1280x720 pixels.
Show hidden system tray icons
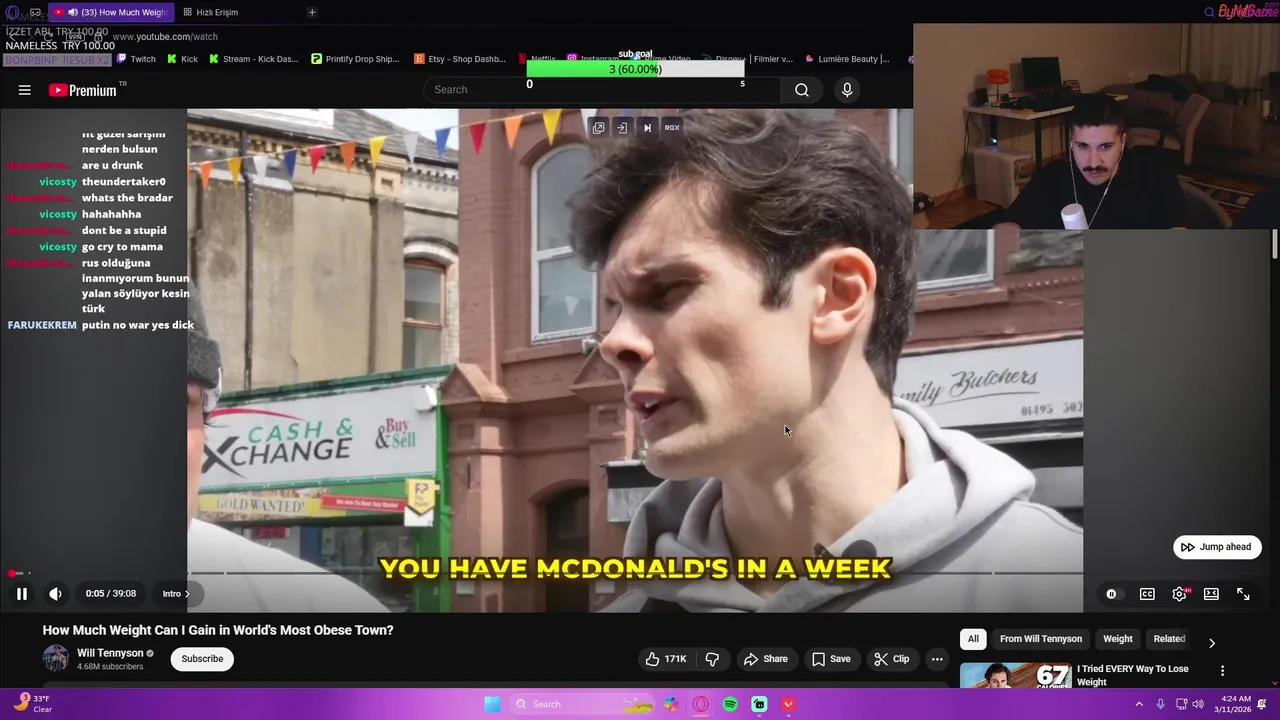[1139, 704]
